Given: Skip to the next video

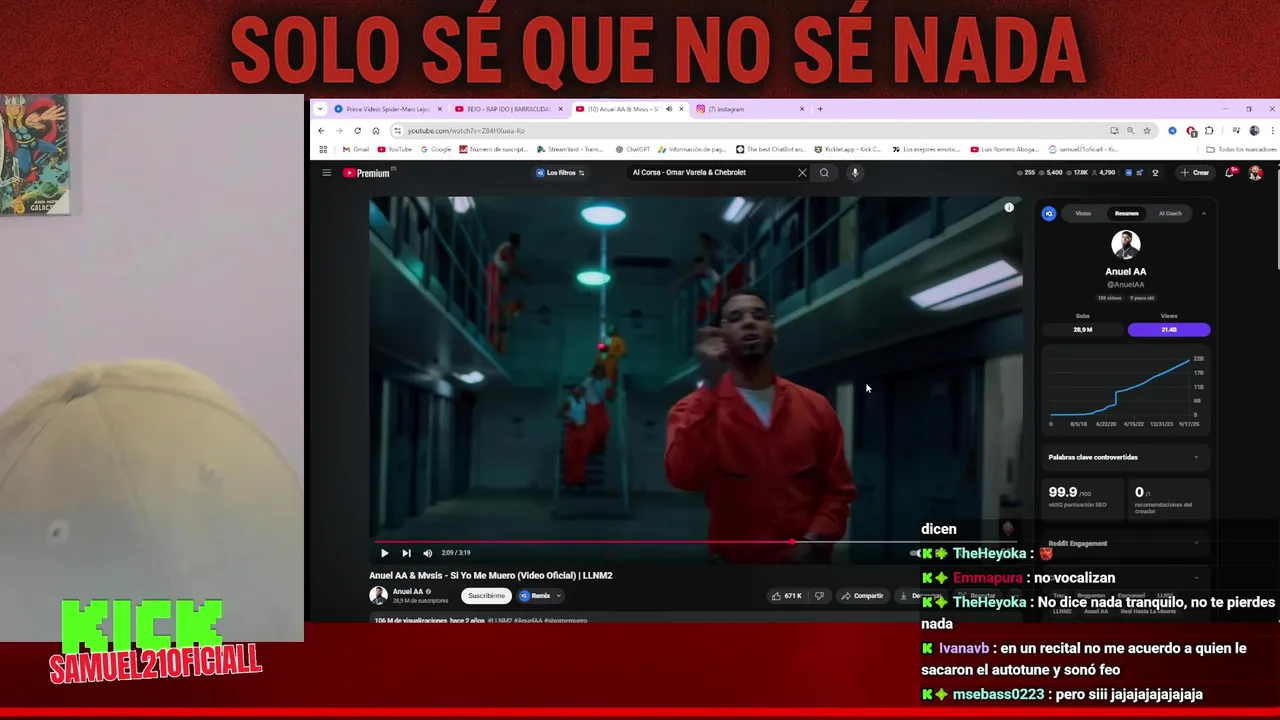Looking at the screenshot, I should [406, 553].
